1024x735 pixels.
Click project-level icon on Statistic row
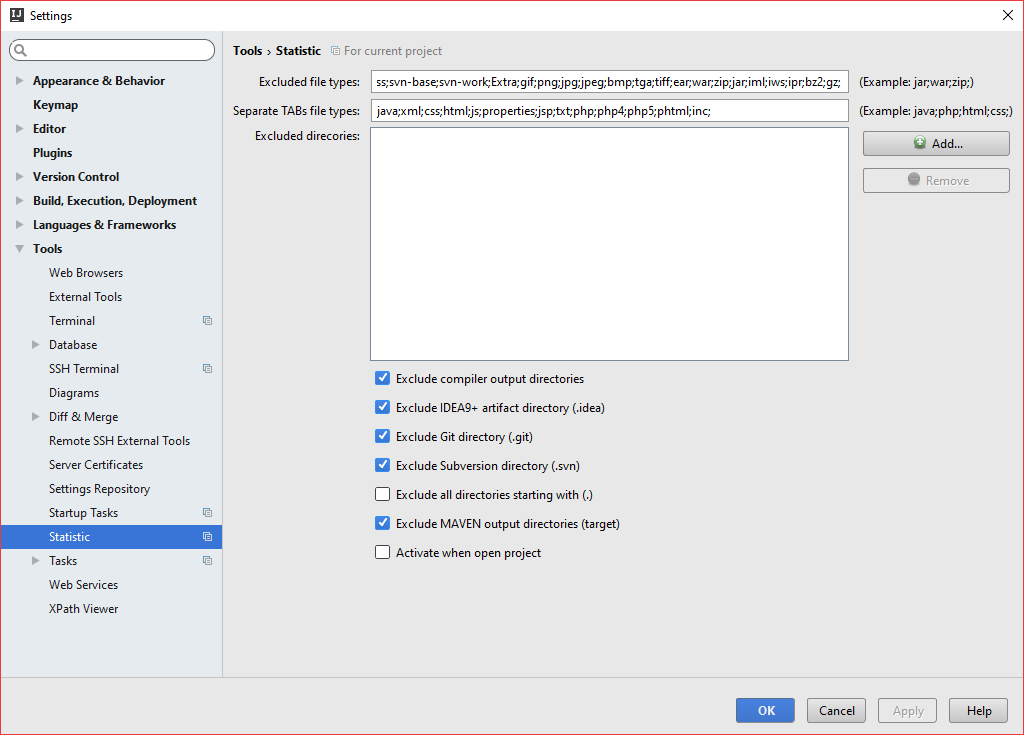tap(208, 537)
